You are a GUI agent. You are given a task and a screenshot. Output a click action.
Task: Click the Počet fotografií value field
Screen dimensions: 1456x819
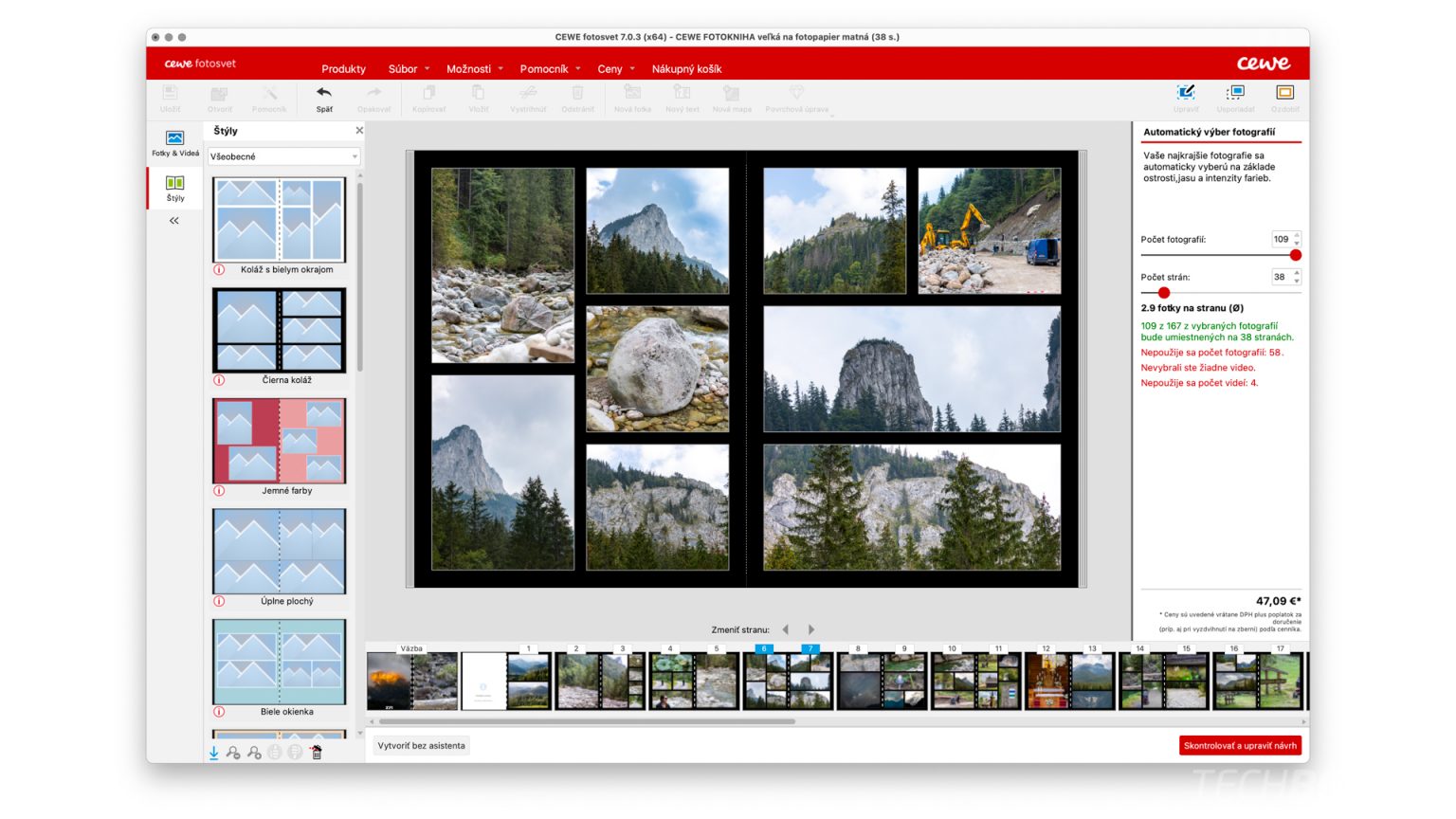pyautogui.click(x=1282, y=239)
